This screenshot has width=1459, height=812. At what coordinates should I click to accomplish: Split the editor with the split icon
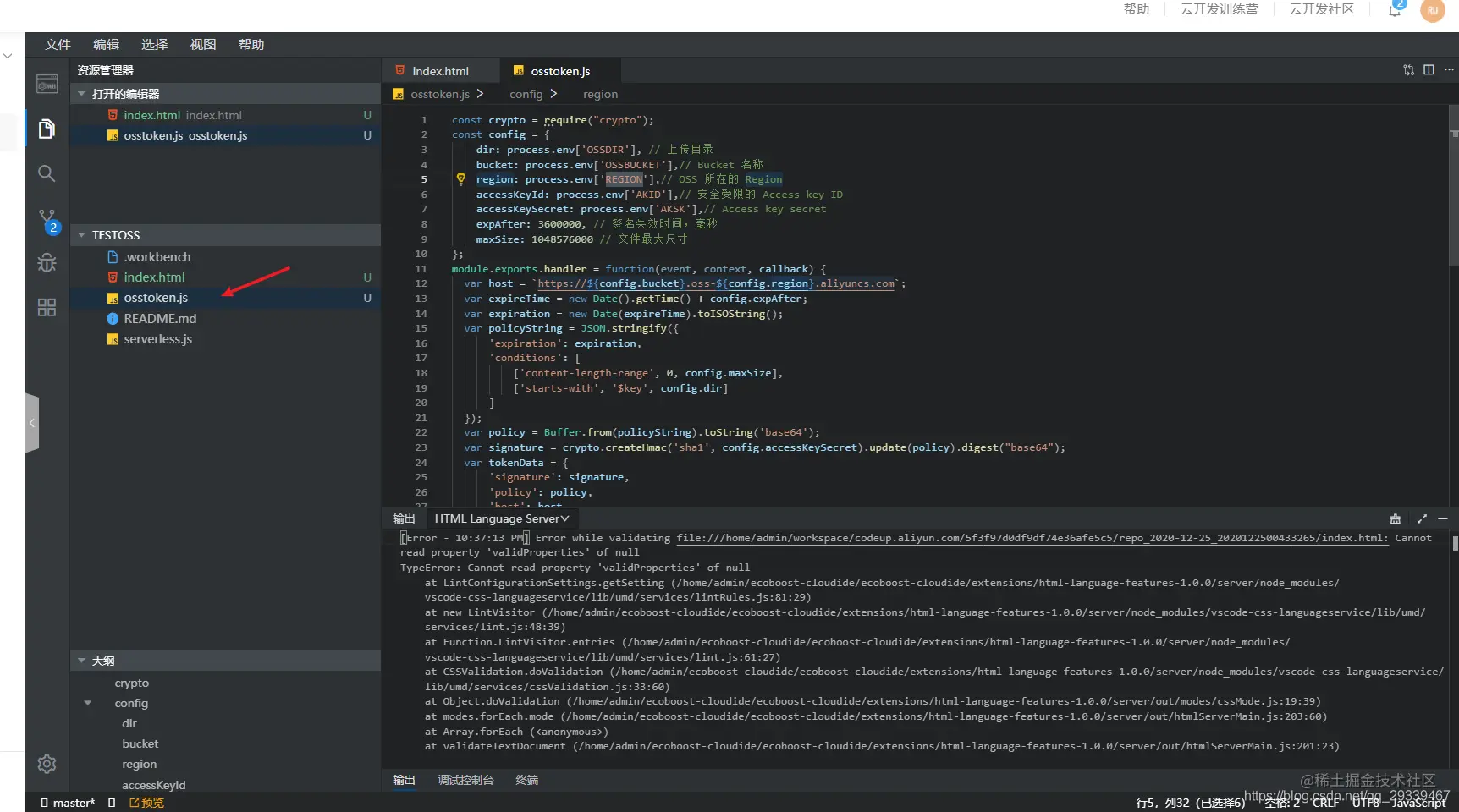pyautogui.click(x=1429, y=70)
